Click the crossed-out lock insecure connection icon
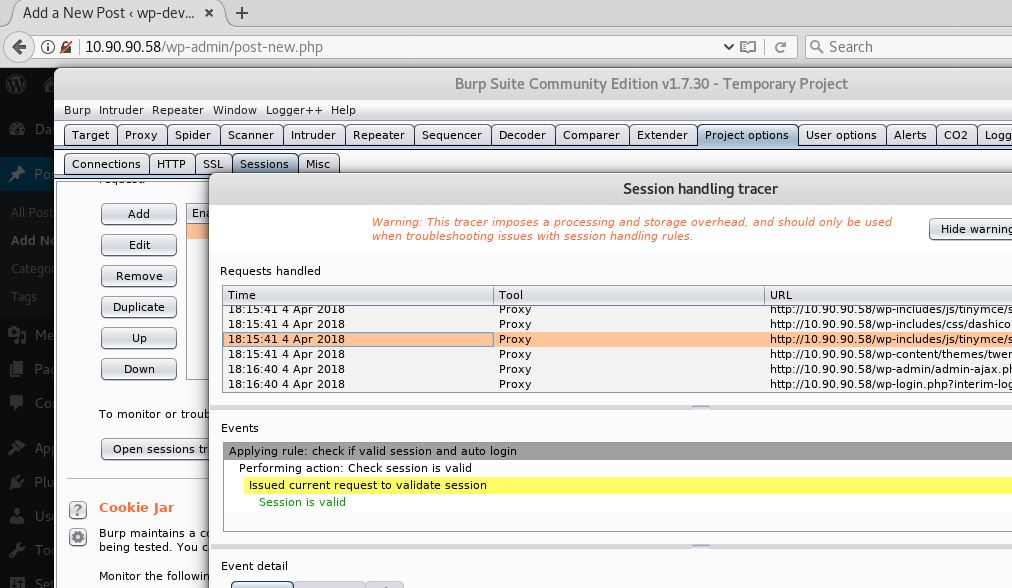Image resolution: width=1012 pixels, height=588 pixels. pos(66,47)
